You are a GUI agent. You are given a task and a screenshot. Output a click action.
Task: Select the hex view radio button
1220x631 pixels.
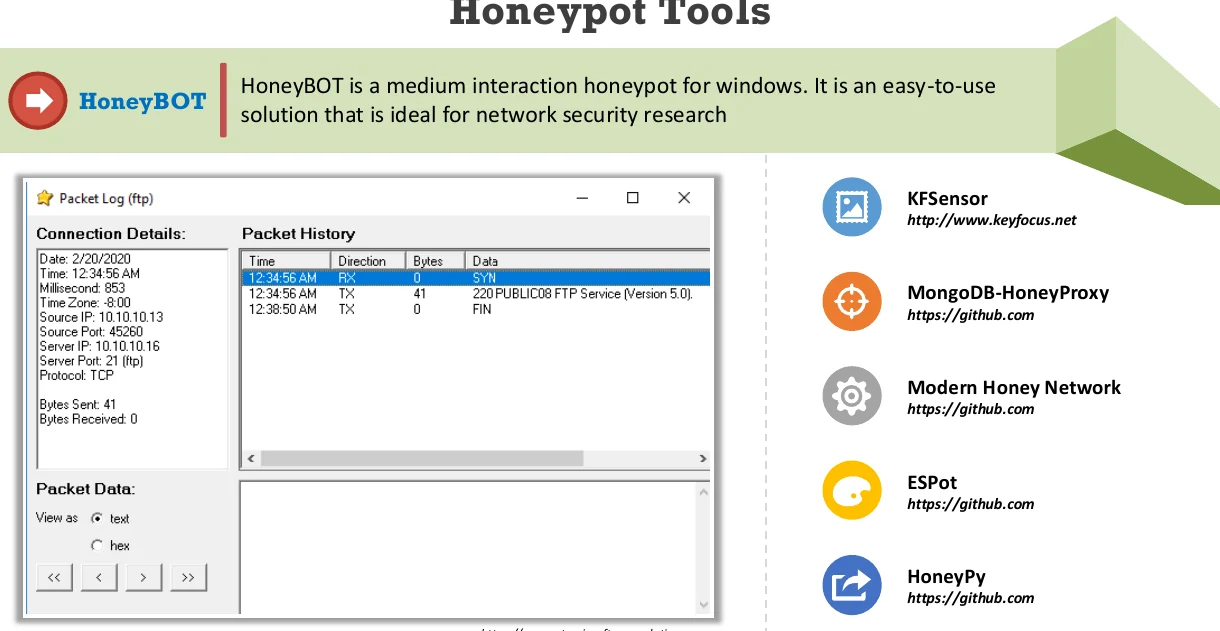click(x=97, y=545)
